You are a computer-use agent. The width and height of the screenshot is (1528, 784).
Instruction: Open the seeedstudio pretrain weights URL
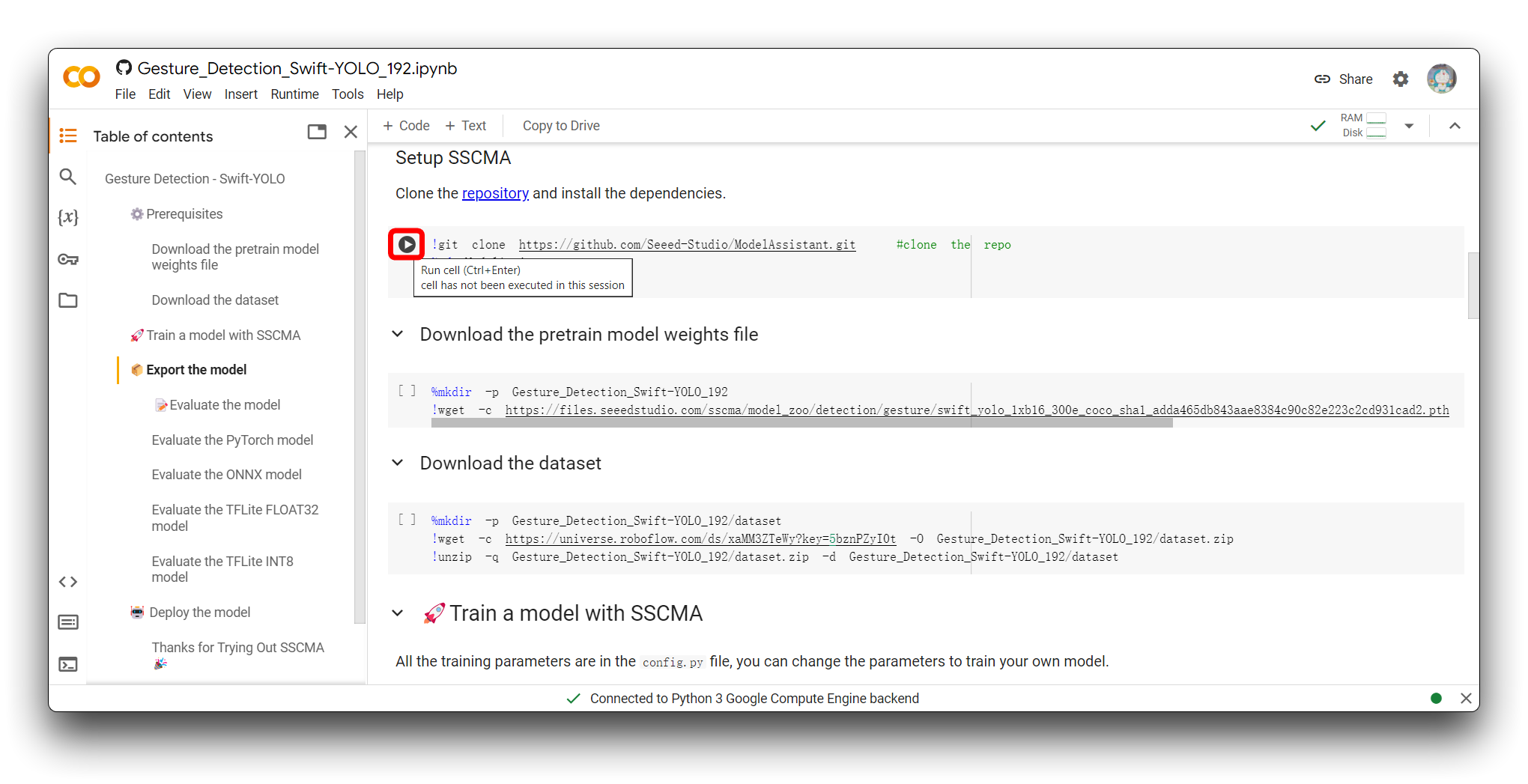point(977,410)
